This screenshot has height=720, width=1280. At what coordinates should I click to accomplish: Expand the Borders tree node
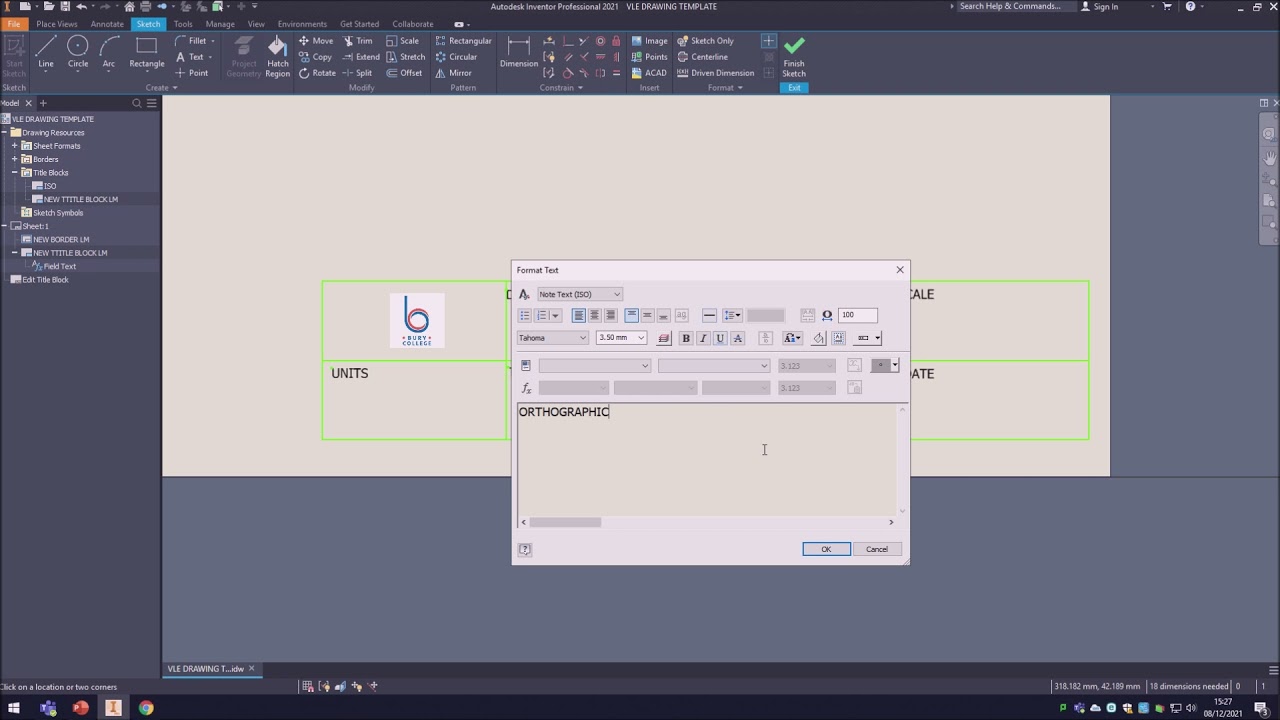pos(14,159)
